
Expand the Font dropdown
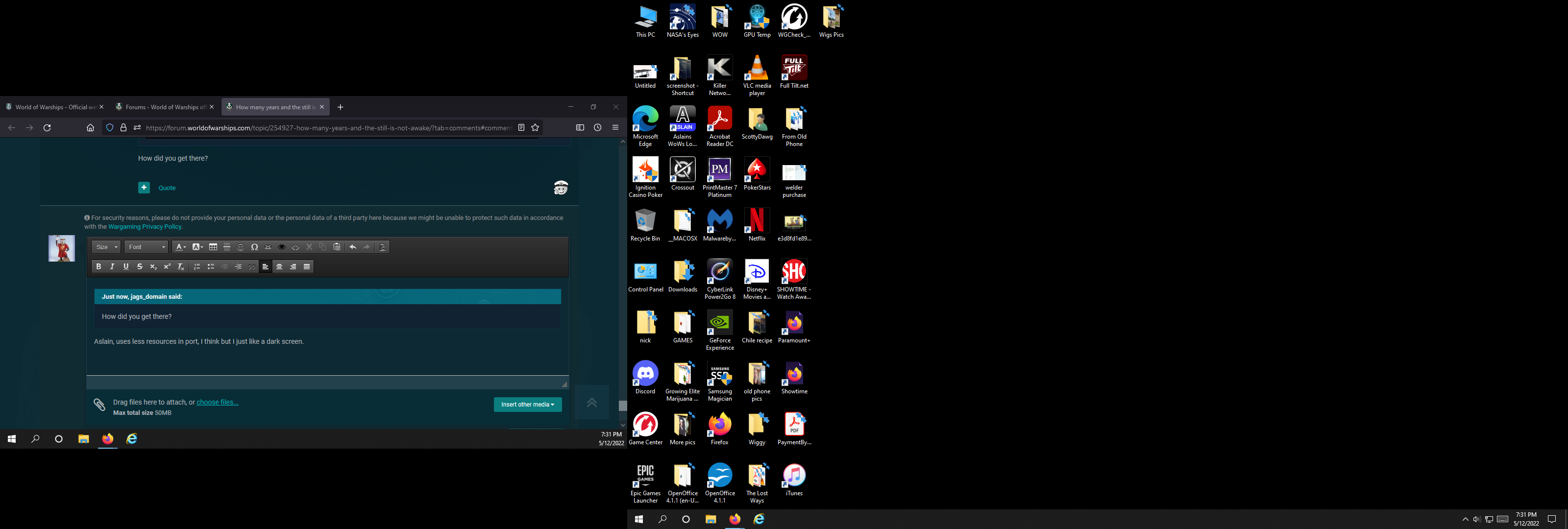click(x=147, y=247)
